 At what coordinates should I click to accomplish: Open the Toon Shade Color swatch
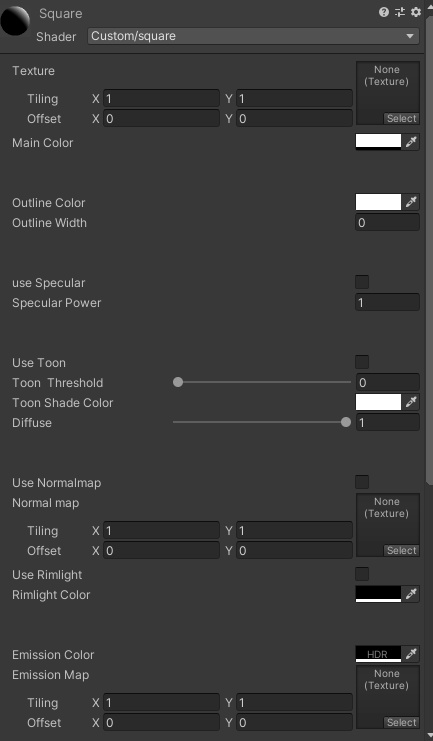[378, 402]
